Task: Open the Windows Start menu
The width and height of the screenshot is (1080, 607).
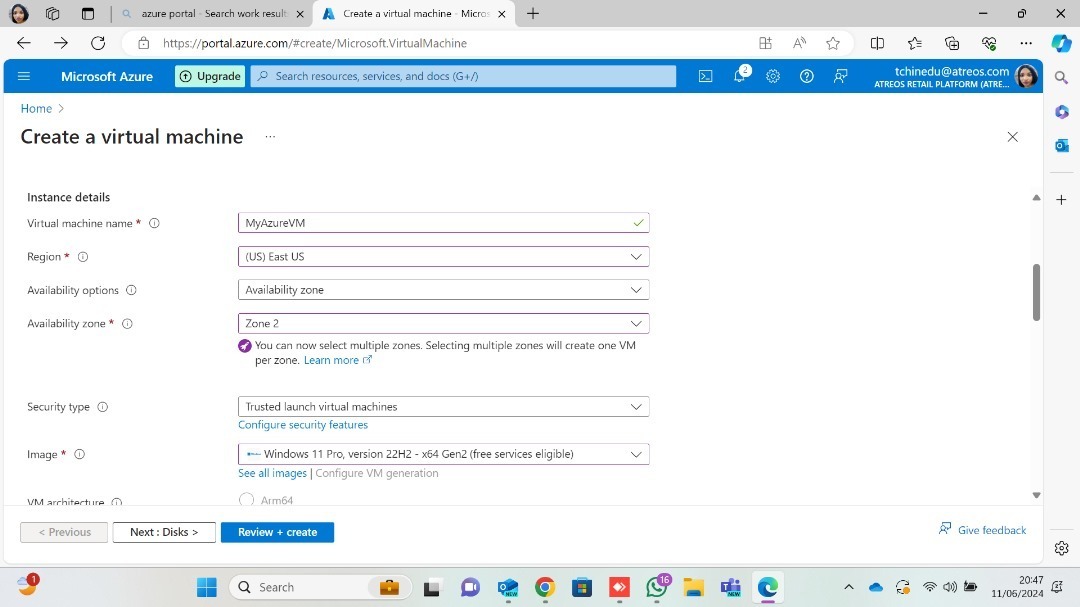Action: pyautogui.click(x=207, y=587)
